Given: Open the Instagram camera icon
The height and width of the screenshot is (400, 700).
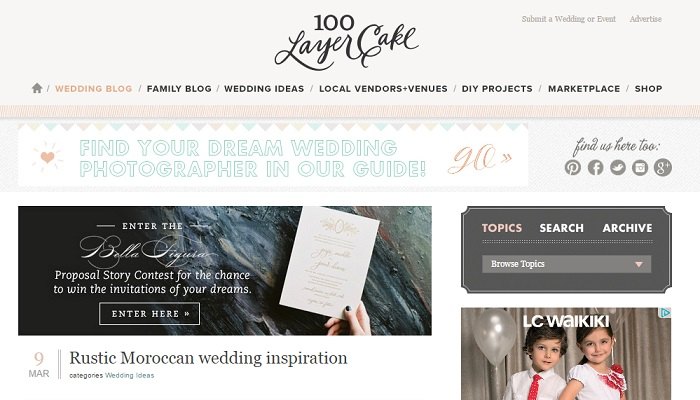Looking at the screenshot, I should pyautogui.click(x=640, y=167).
